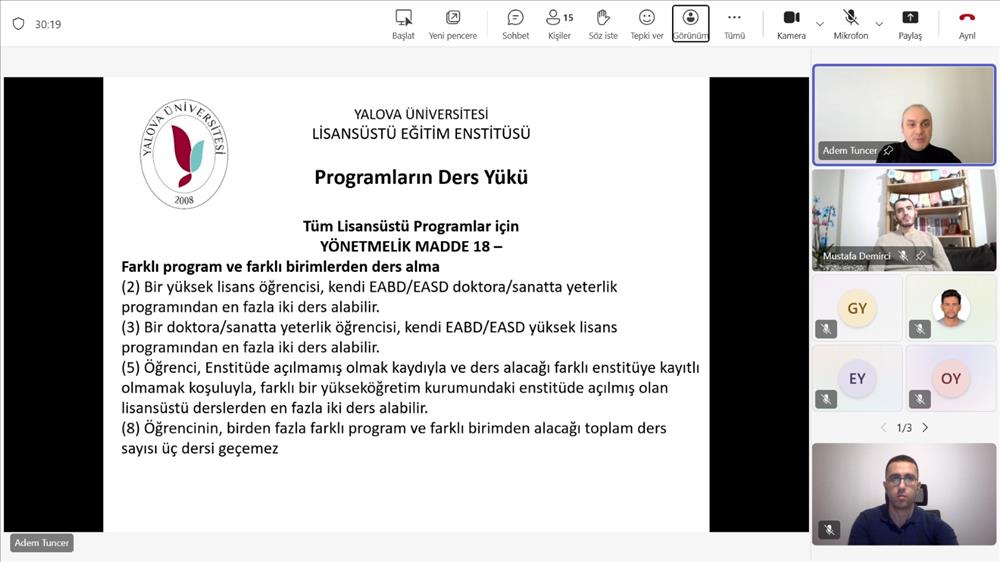
Task: Share your screen with Paylaş
Action: pyautogui.click(x=910, y=24)
